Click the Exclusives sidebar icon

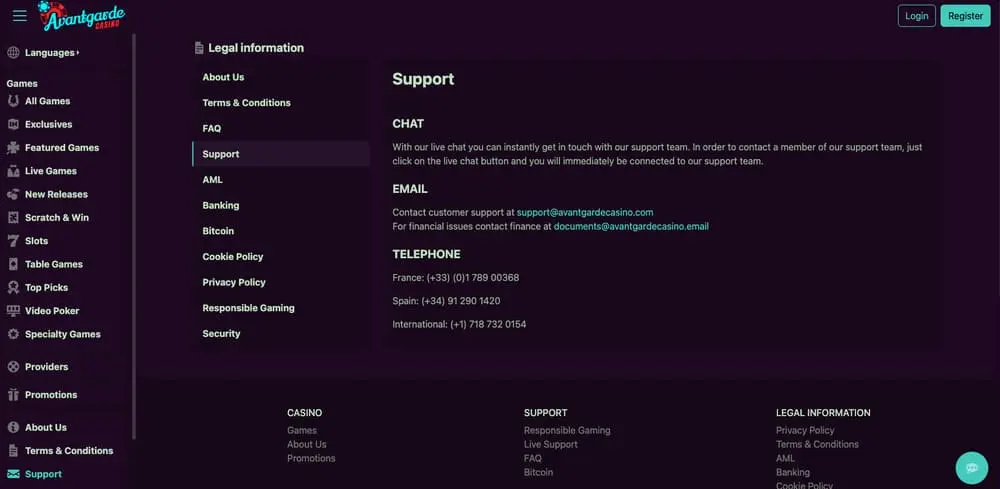click(13, 124)
